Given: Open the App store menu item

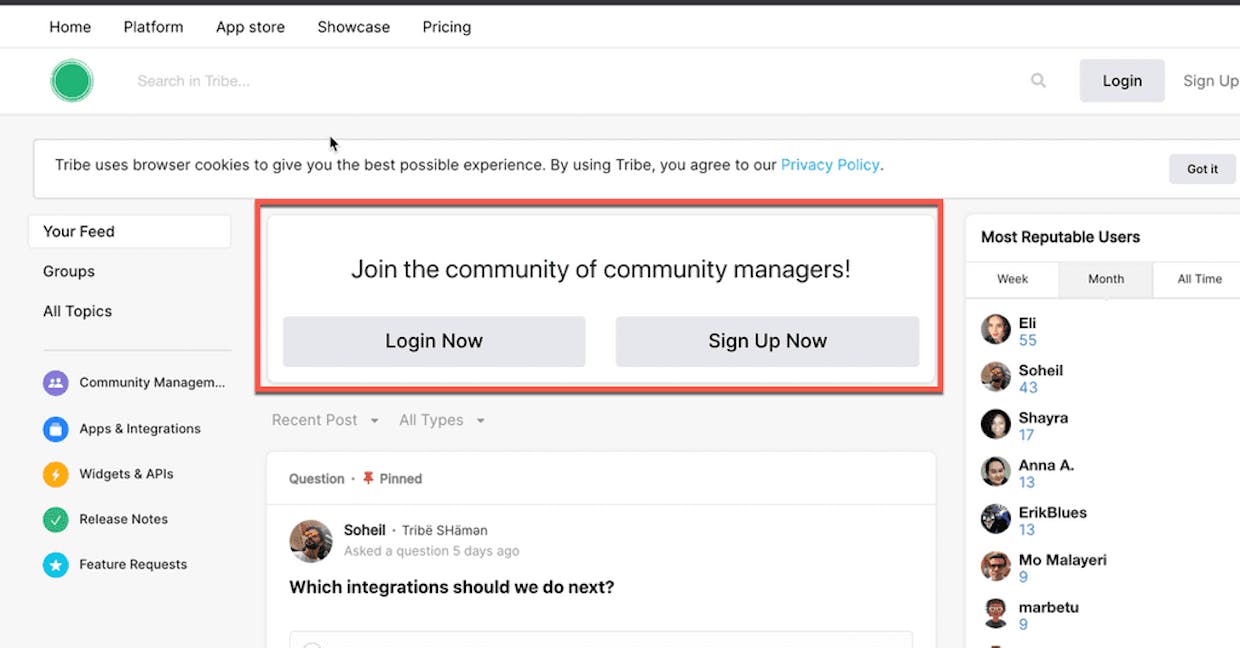Looking at the screenshot, I should 250,27.
